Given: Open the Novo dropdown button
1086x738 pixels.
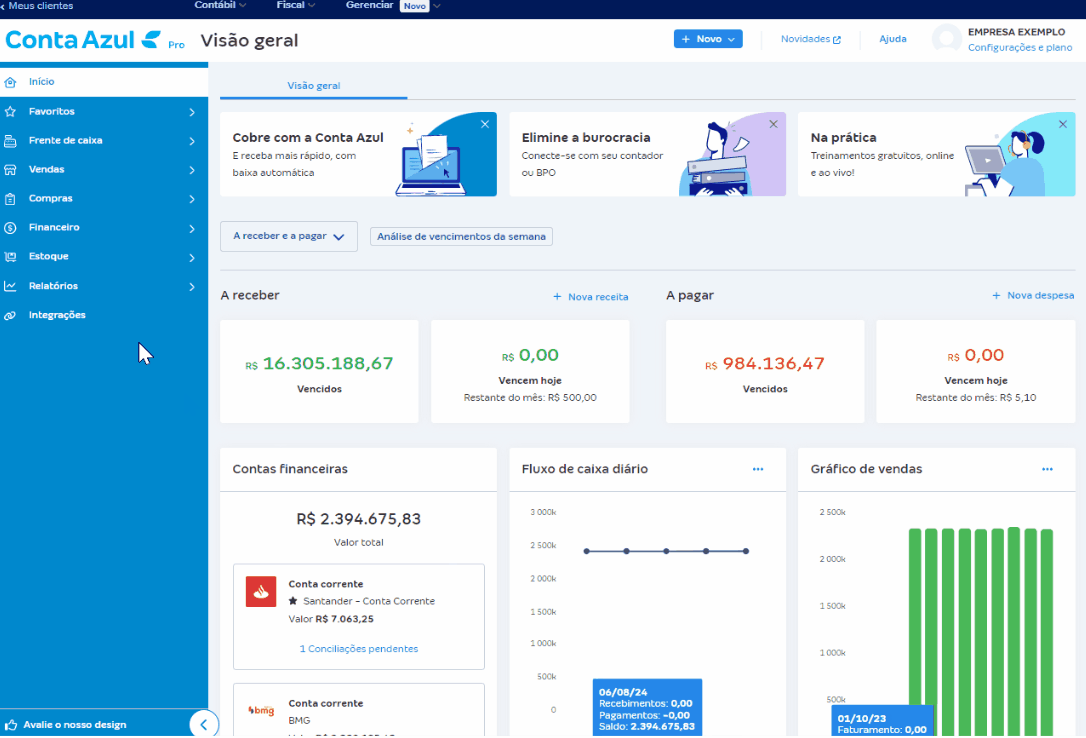Looking at the screenshot, I should tap(708, 39).
